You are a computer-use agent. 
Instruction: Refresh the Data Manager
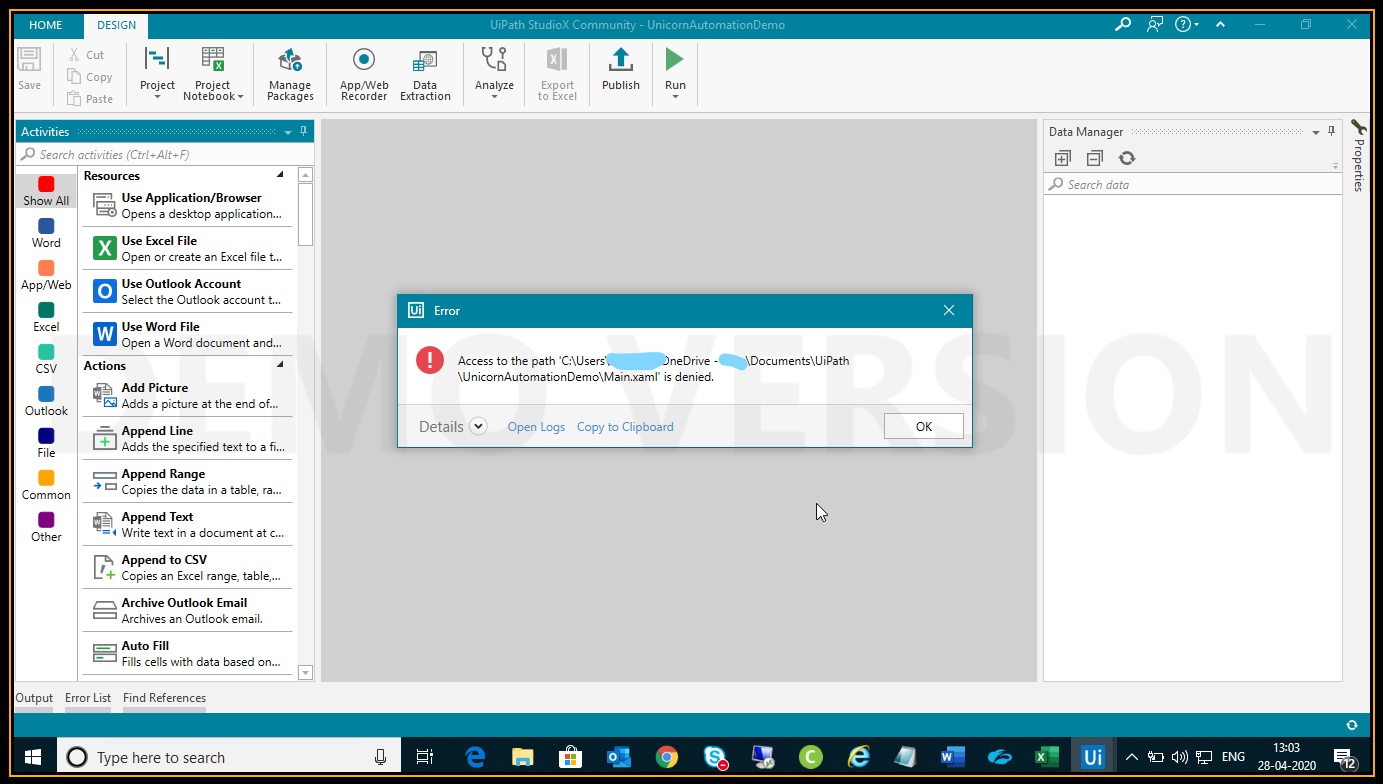tap(1127, 158)
